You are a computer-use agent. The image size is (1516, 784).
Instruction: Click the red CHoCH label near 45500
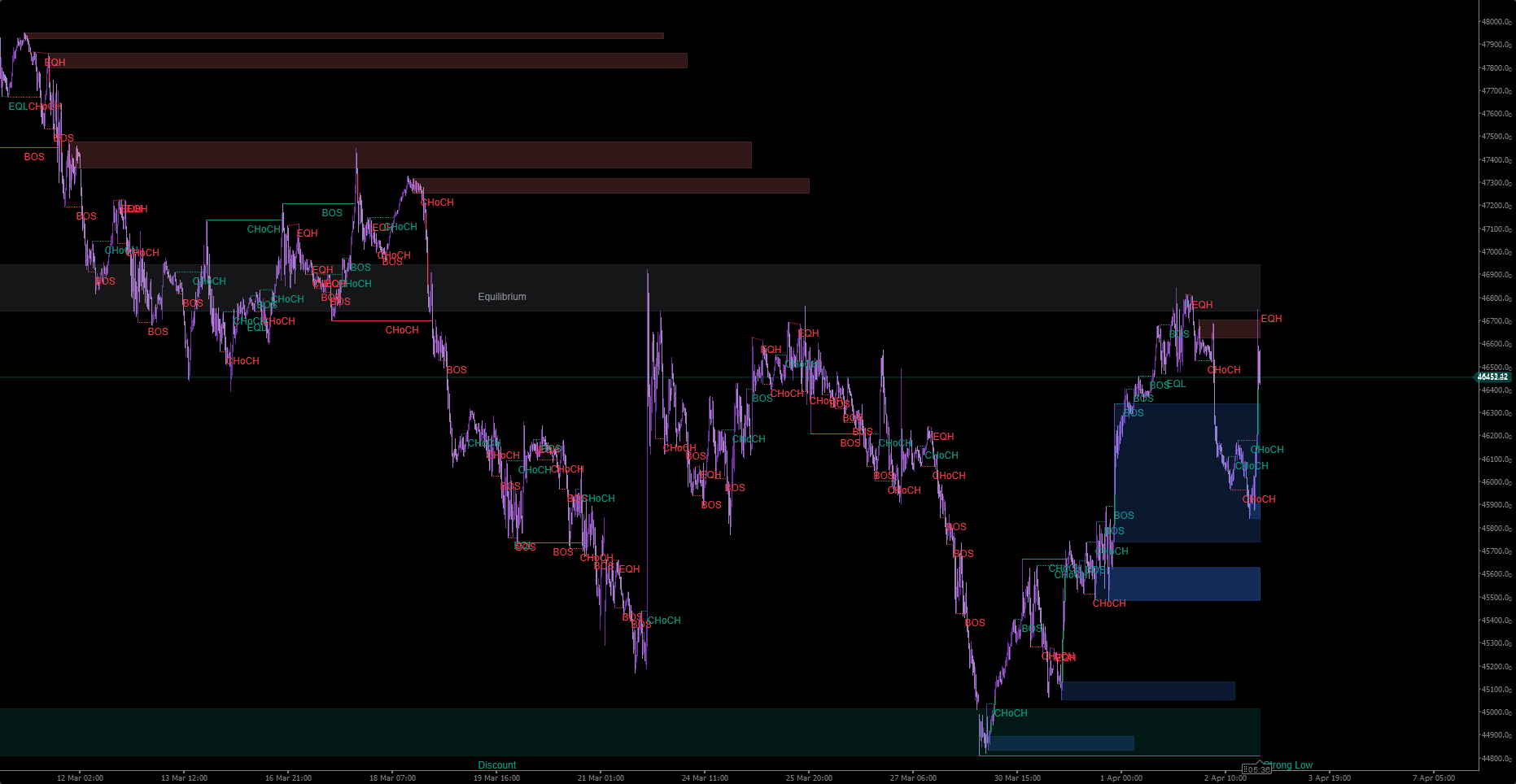(x=1109, y=603)
